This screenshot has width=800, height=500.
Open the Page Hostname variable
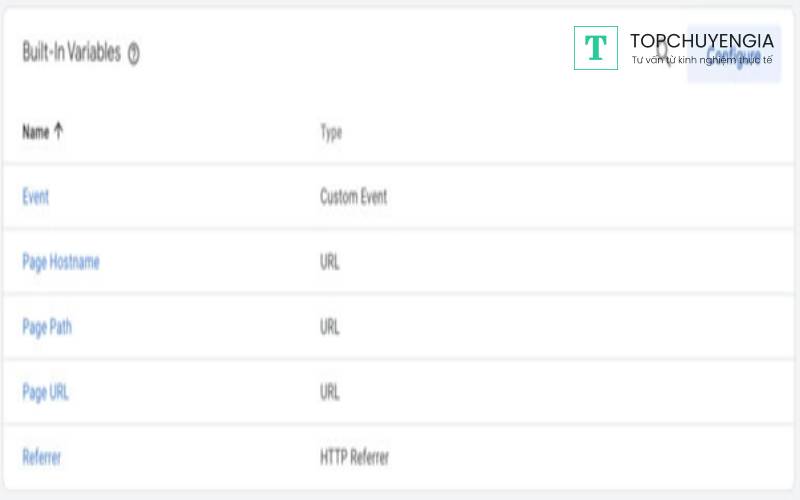61,262
